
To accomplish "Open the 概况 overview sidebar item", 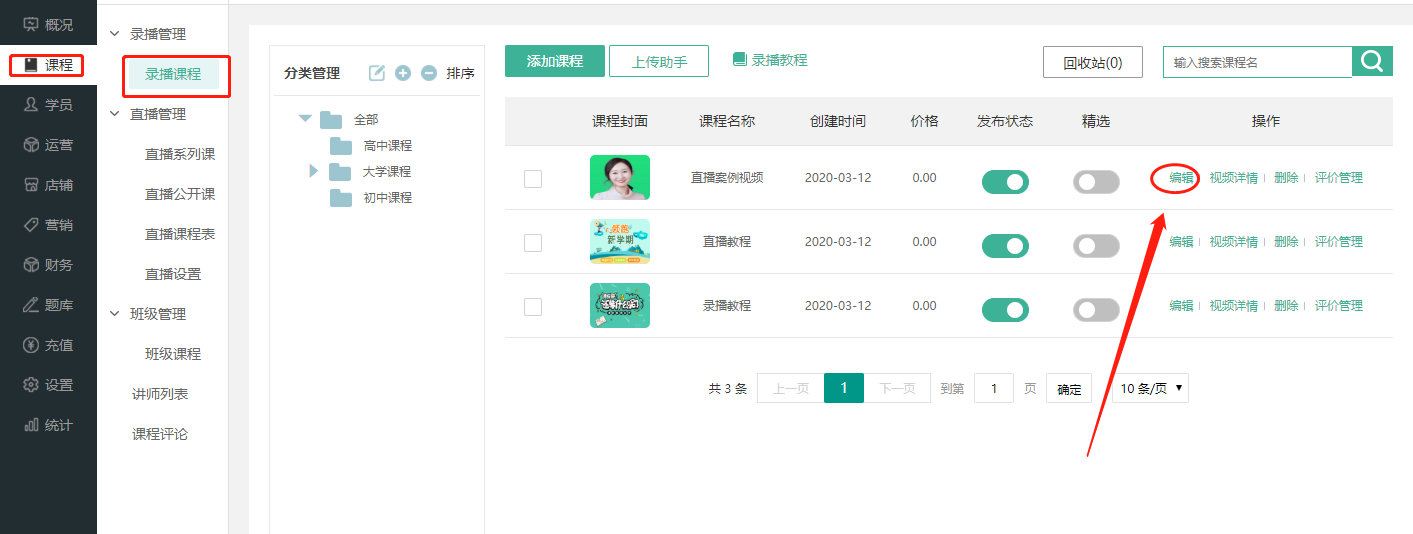I will pos(48,24).
